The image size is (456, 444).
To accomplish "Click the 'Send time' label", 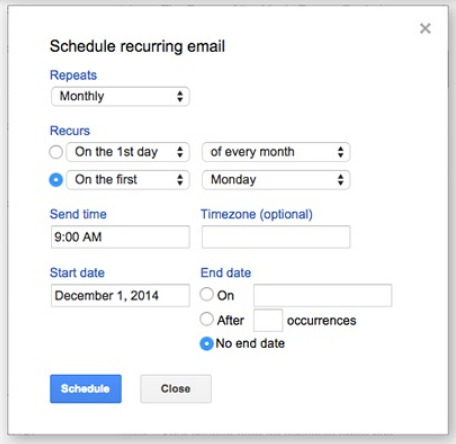I will point(78,214).
